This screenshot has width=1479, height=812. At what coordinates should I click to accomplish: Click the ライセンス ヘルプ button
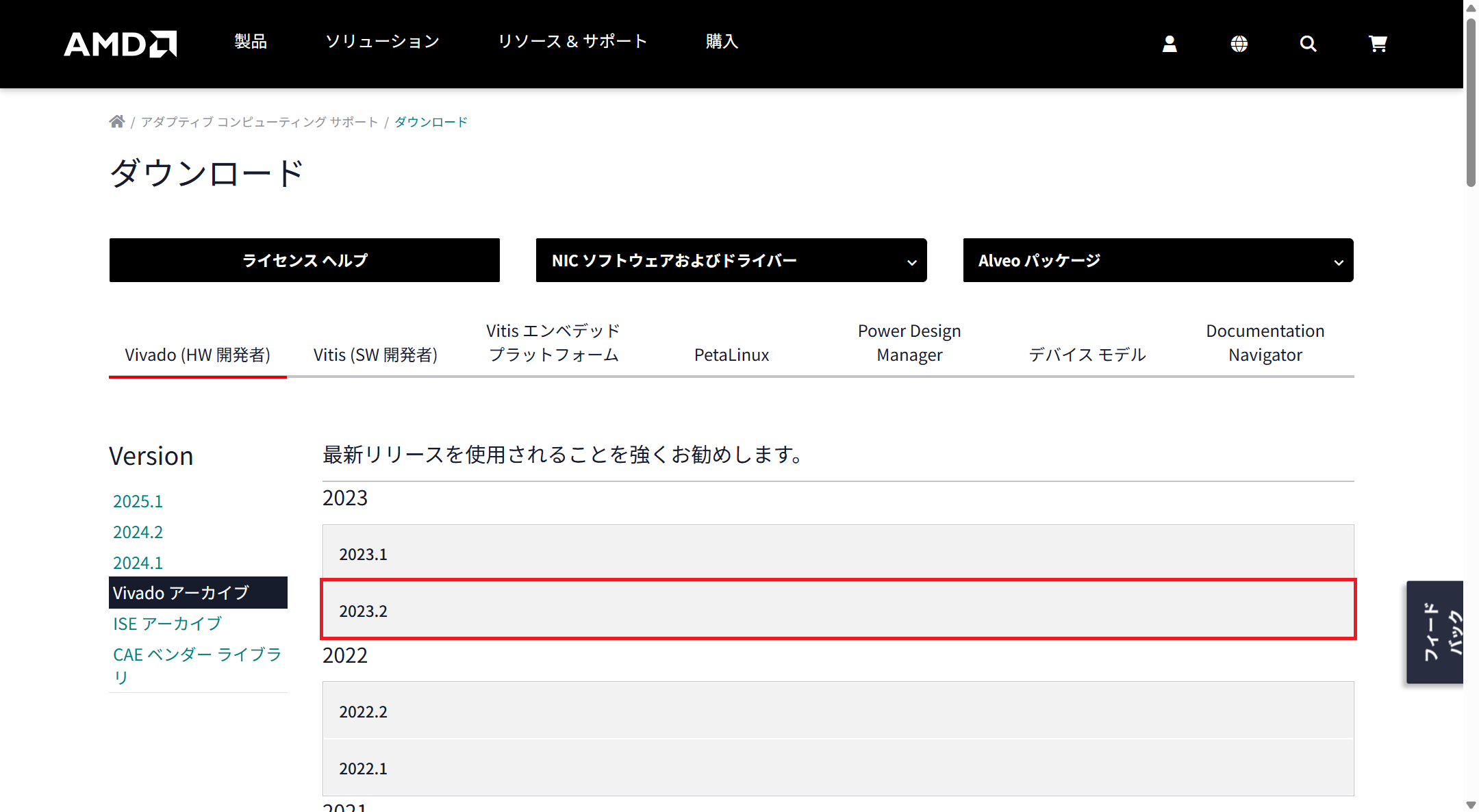(x=305, y=260)
